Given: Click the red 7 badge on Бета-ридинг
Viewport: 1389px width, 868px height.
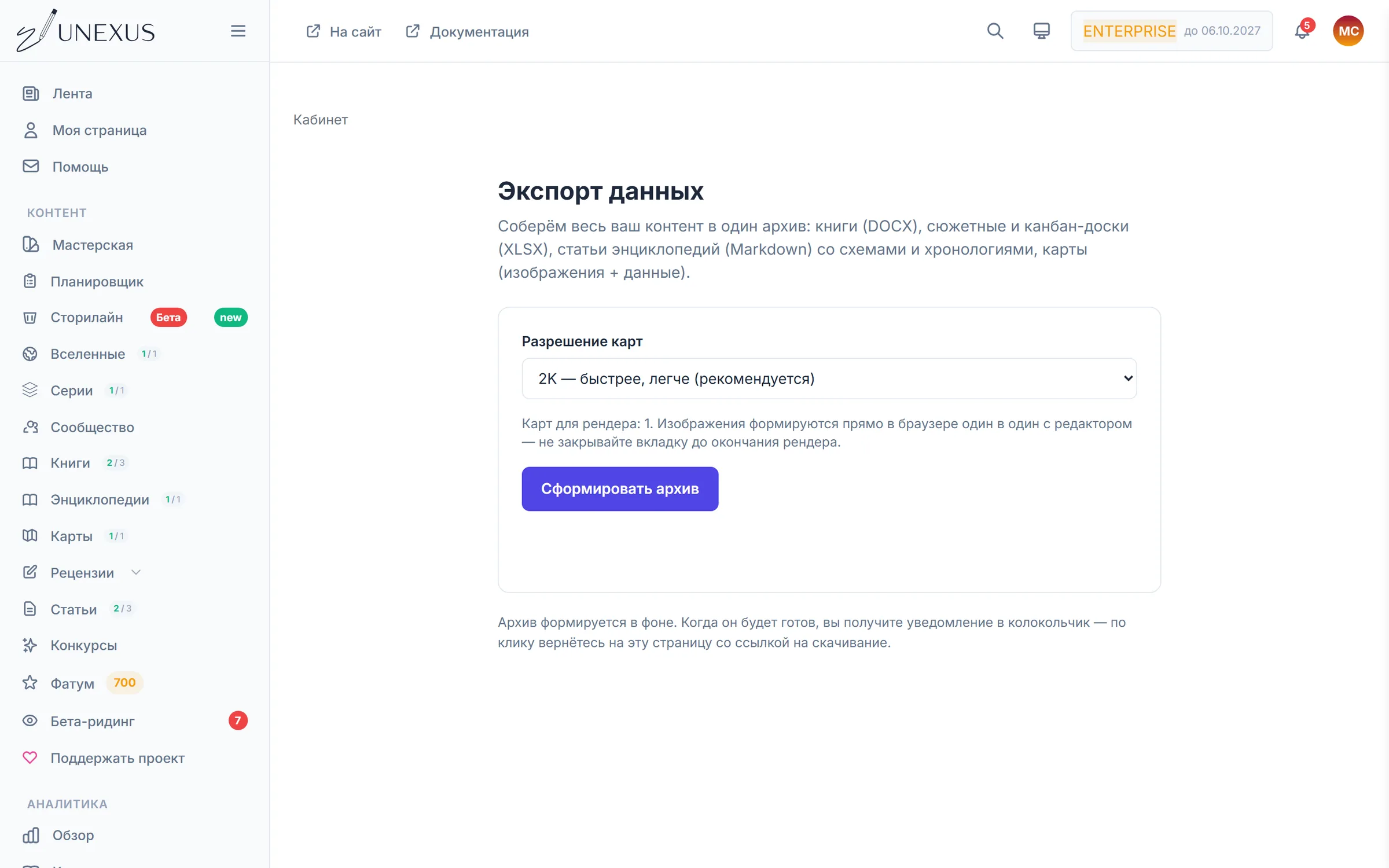Looking at the screenshot, I should point(238,721).
